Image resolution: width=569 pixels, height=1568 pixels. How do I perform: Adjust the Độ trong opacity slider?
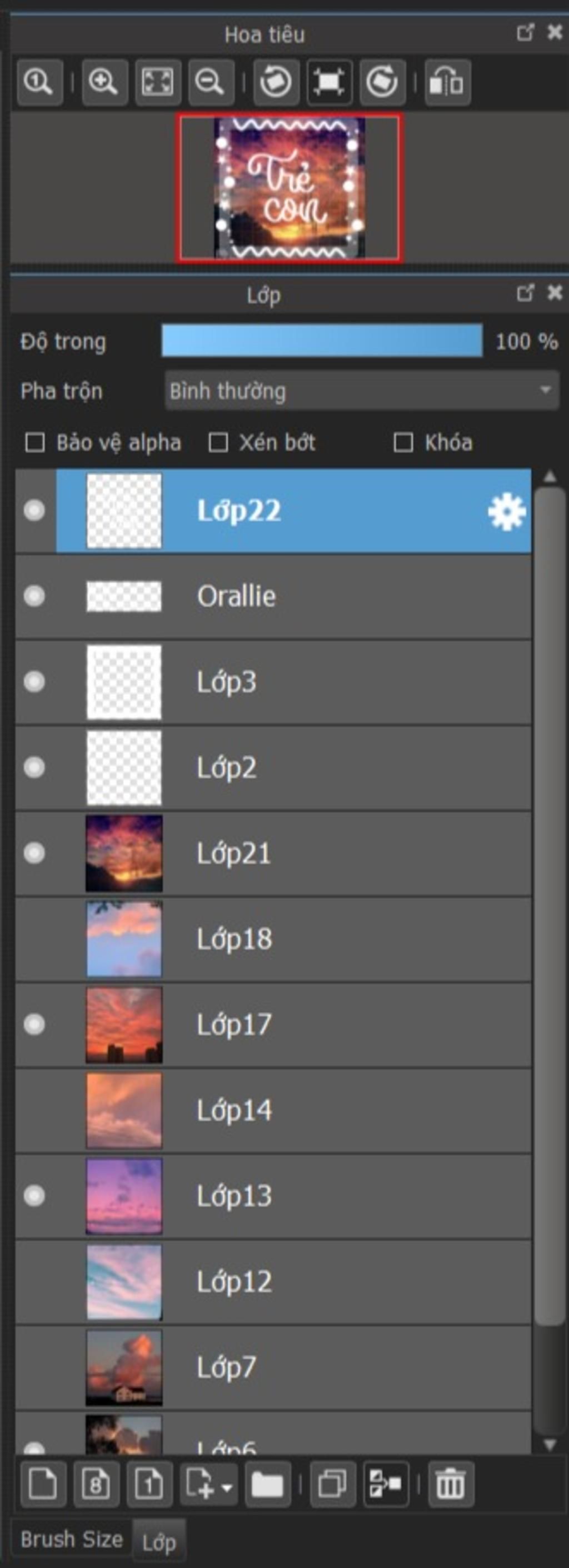[322, 340]
